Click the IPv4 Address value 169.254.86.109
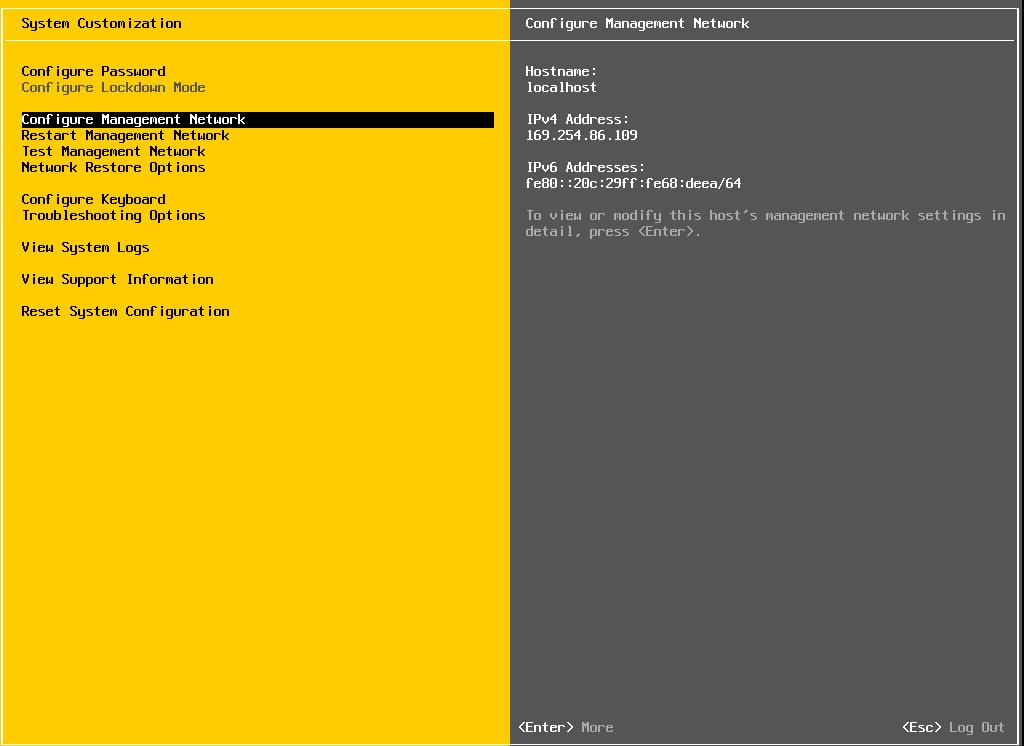This screenshot has height=746, width=1024. tap(581, 135)
